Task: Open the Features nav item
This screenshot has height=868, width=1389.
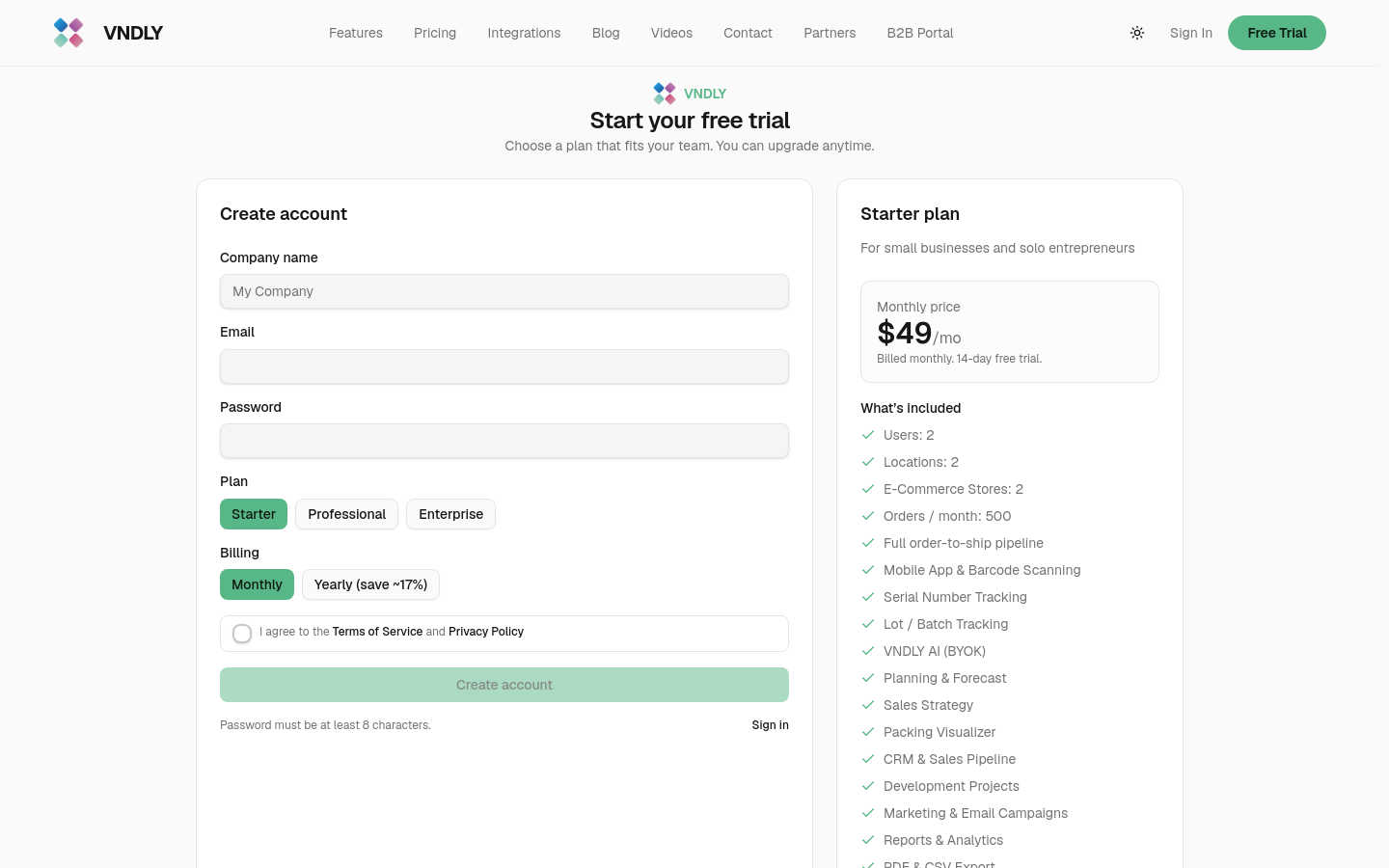Action: [356, 33]
